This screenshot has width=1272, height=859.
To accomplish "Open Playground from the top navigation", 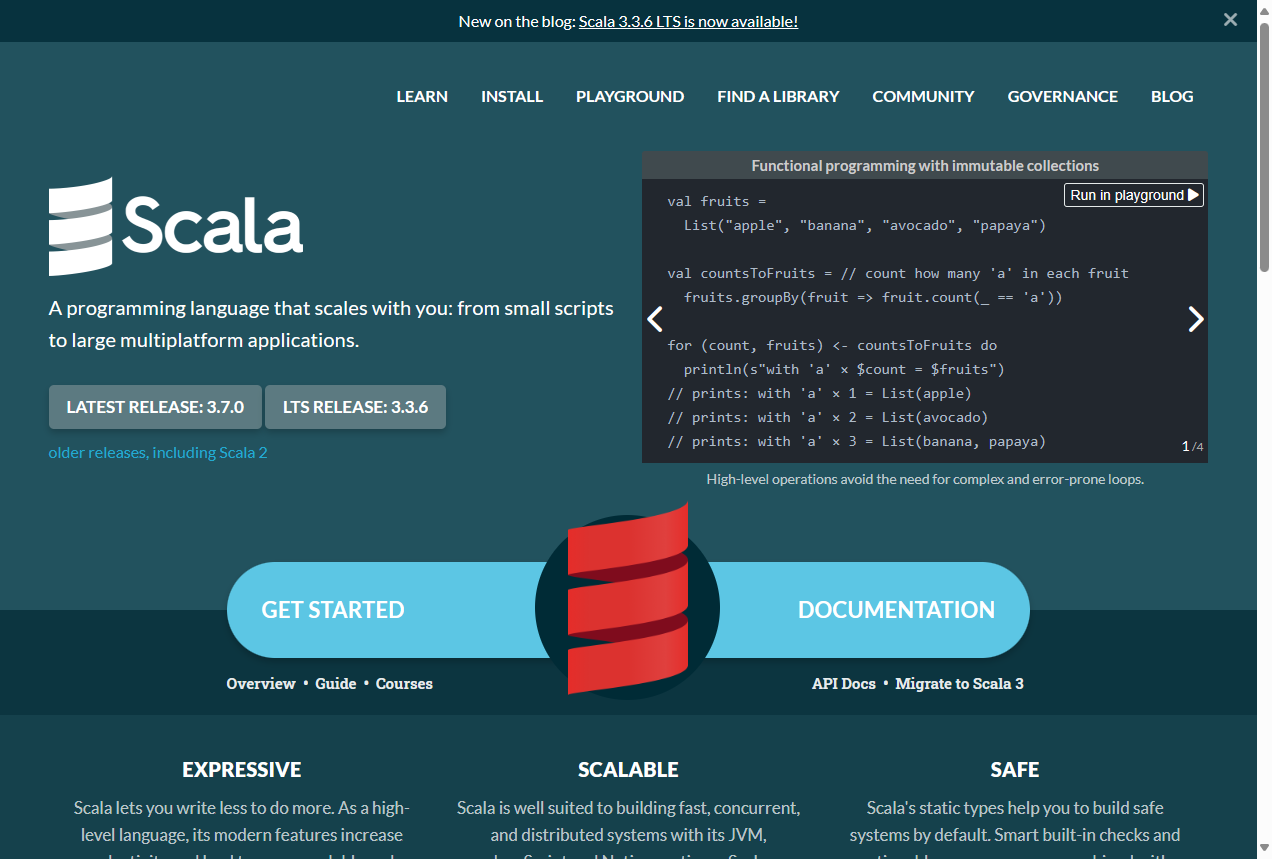I will 630,96.
